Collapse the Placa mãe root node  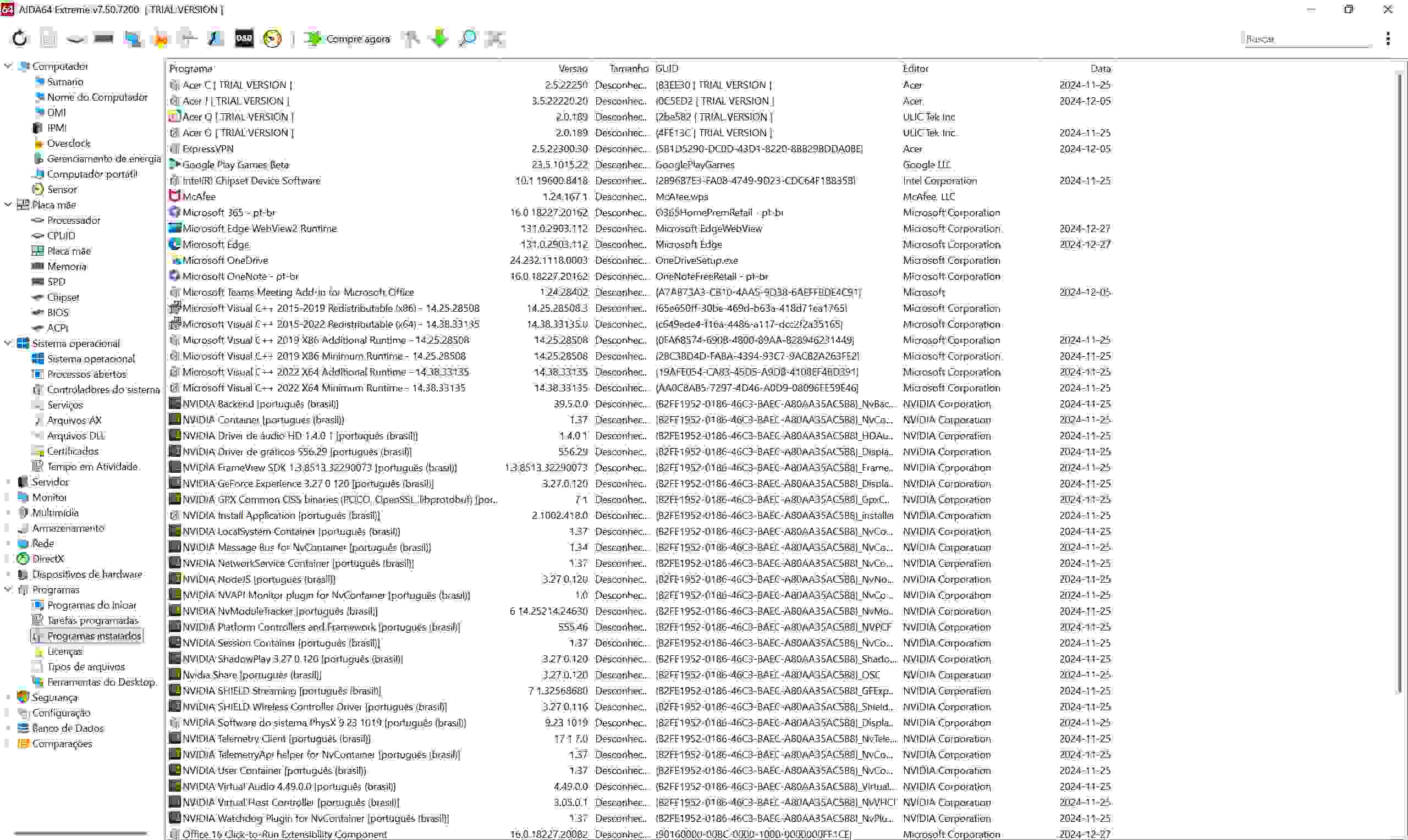[x=8, y=205]
